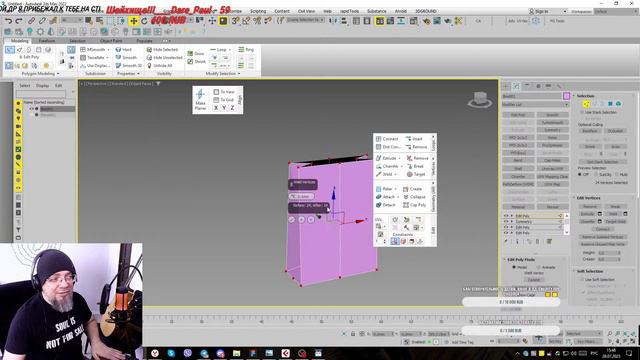This screenshot has width=640, height=360.
Task: Toggle the Angle Snap icon
Action: pyautogui.click(x=246, y=21)
